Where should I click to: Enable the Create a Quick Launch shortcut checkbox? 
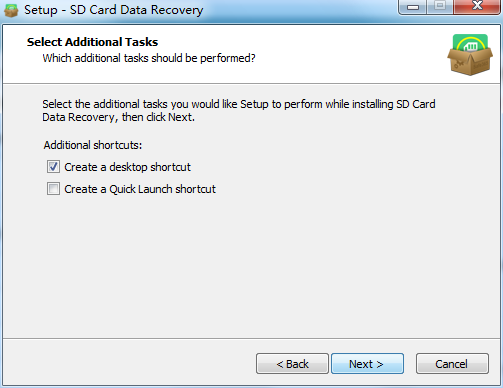click(x=53, y=189)
